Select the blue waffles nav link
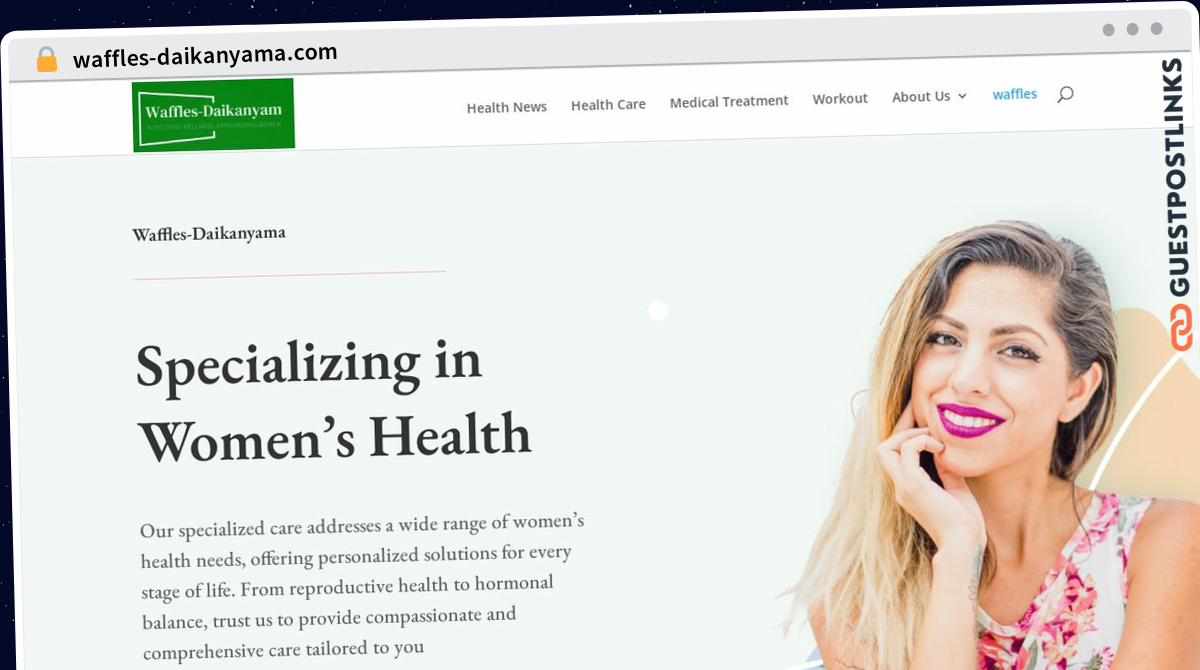This screenshot has height=670, width=1200. point(1014,94)
